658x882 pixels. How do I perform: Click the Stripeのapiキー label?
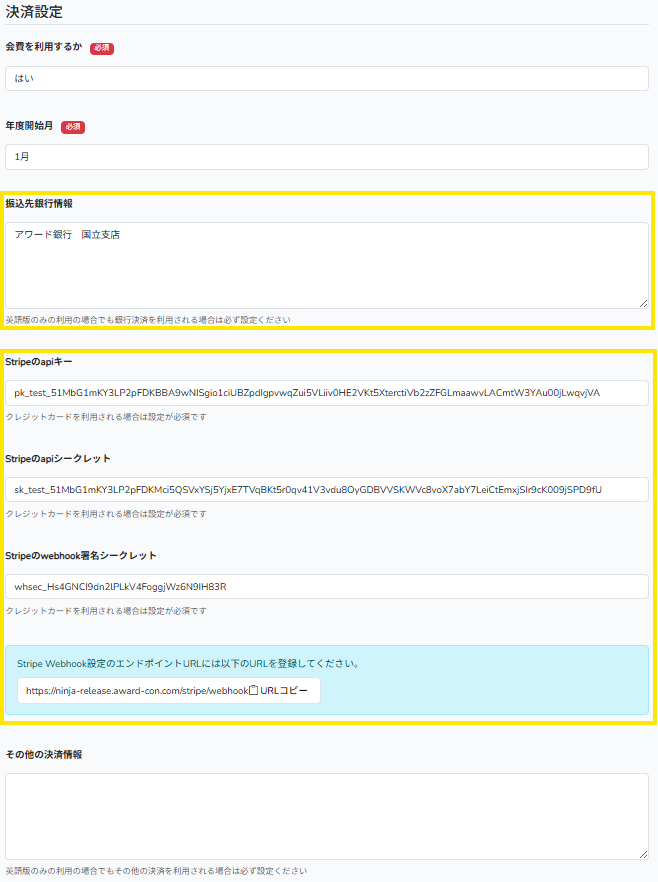[39, 361]
